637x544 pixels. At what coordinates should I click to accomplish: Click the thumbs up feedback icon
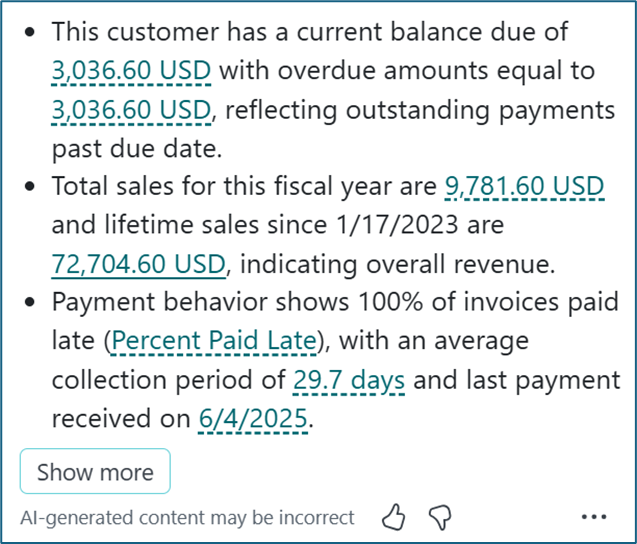coord(394,517)
